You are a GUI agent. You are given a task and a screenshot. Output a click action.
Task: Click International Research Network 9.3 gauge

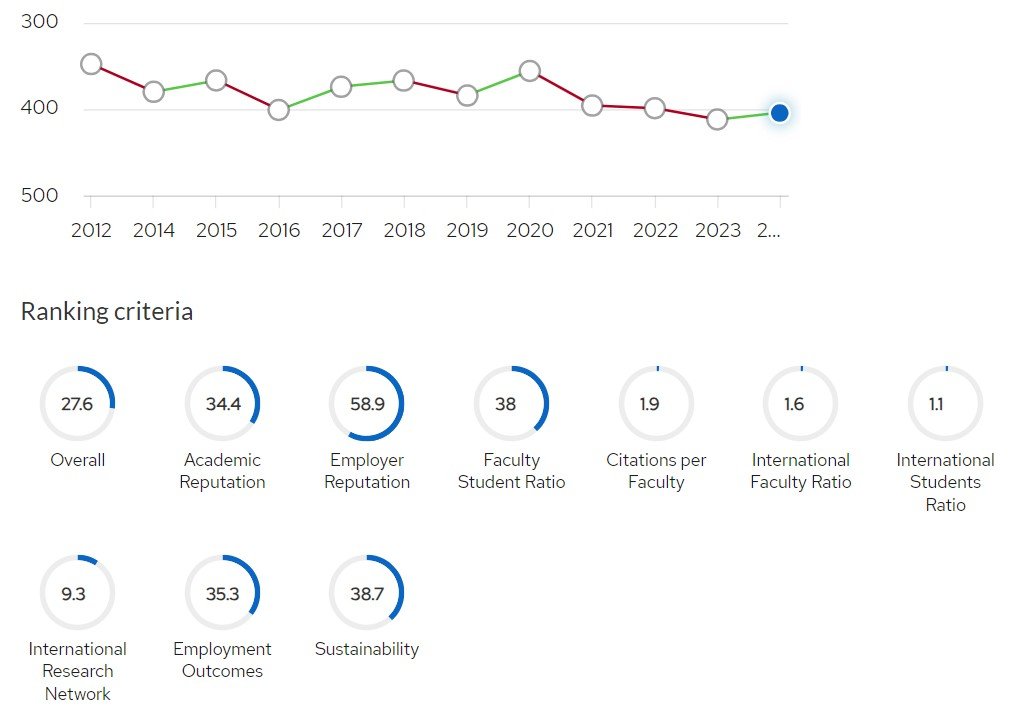tap(77, 593)
